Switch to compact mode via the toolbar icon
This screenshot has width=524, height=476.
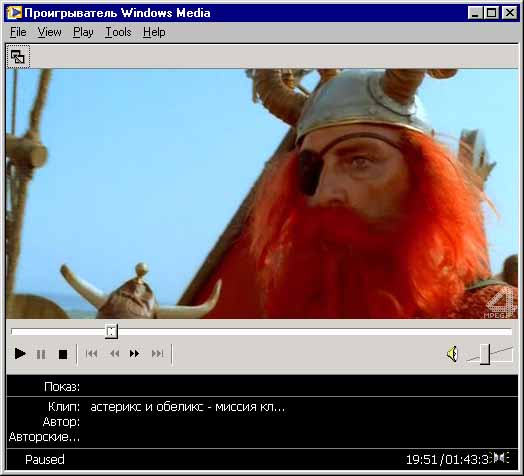[x=18, y=56]
